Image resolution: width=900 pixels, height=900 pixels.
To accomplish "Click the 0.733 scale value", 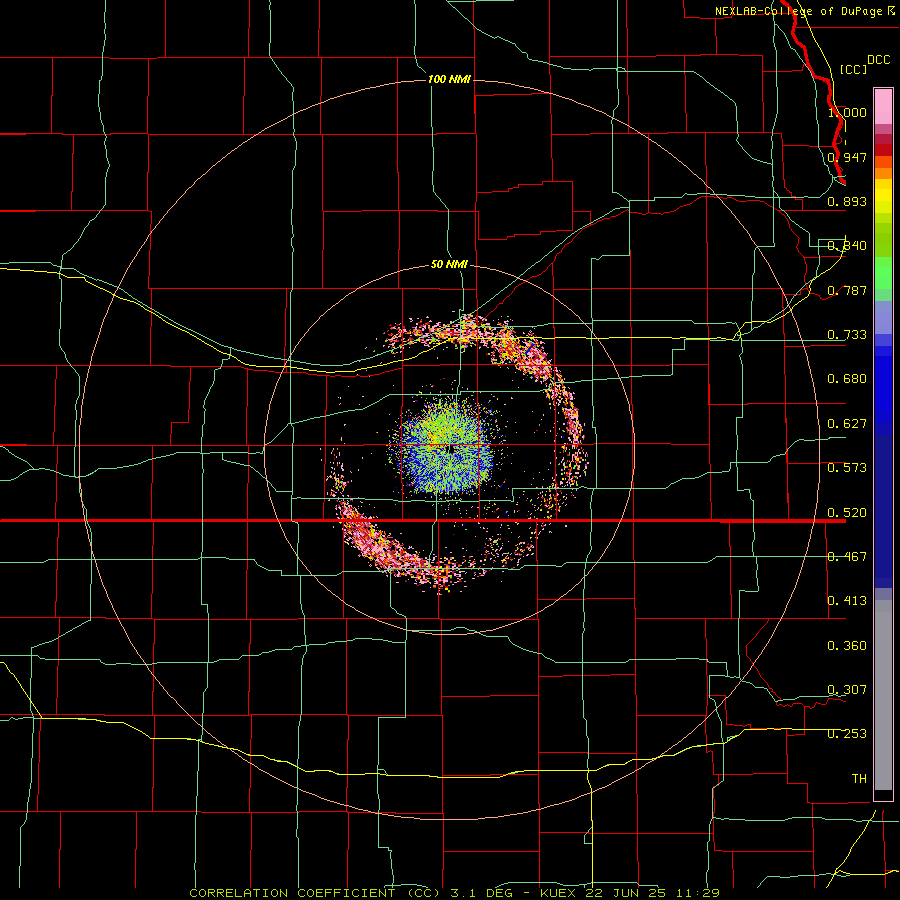I will click(x=847, y=335).
